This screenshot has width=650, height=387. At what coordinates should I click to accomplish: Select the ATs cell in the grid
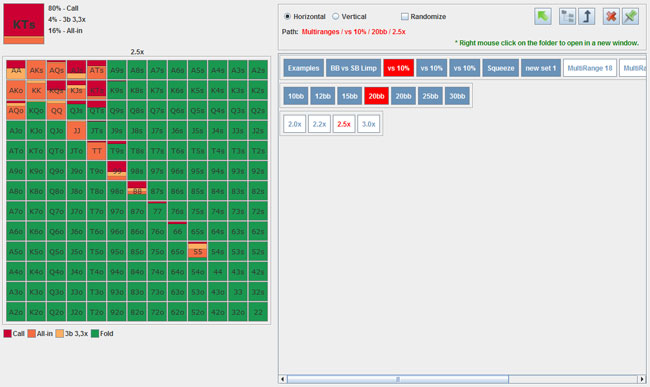click(97, 70)
